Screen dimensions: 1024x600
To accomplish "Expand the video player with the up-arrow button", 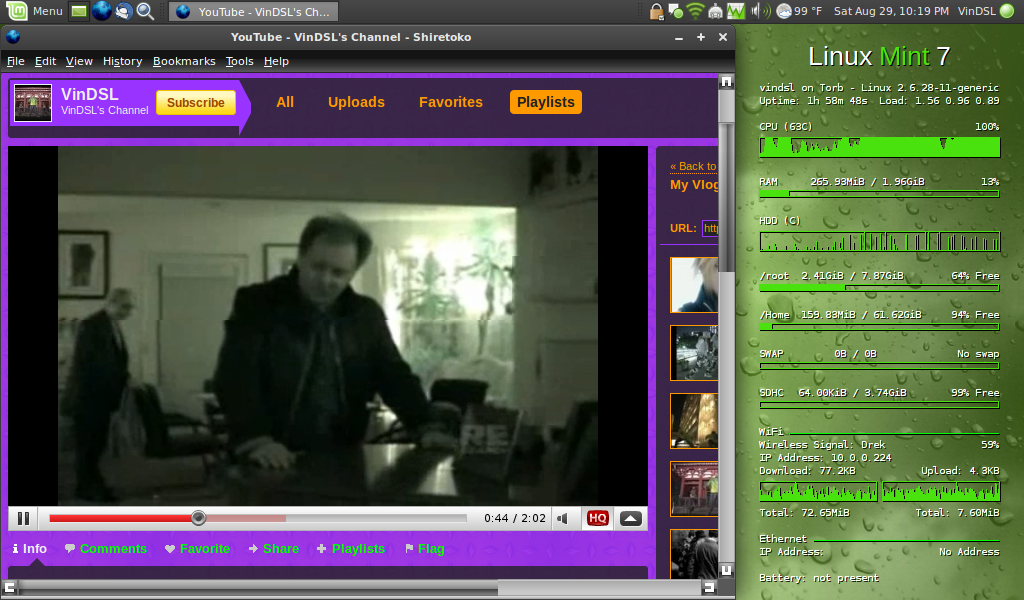I will (630, 518).
